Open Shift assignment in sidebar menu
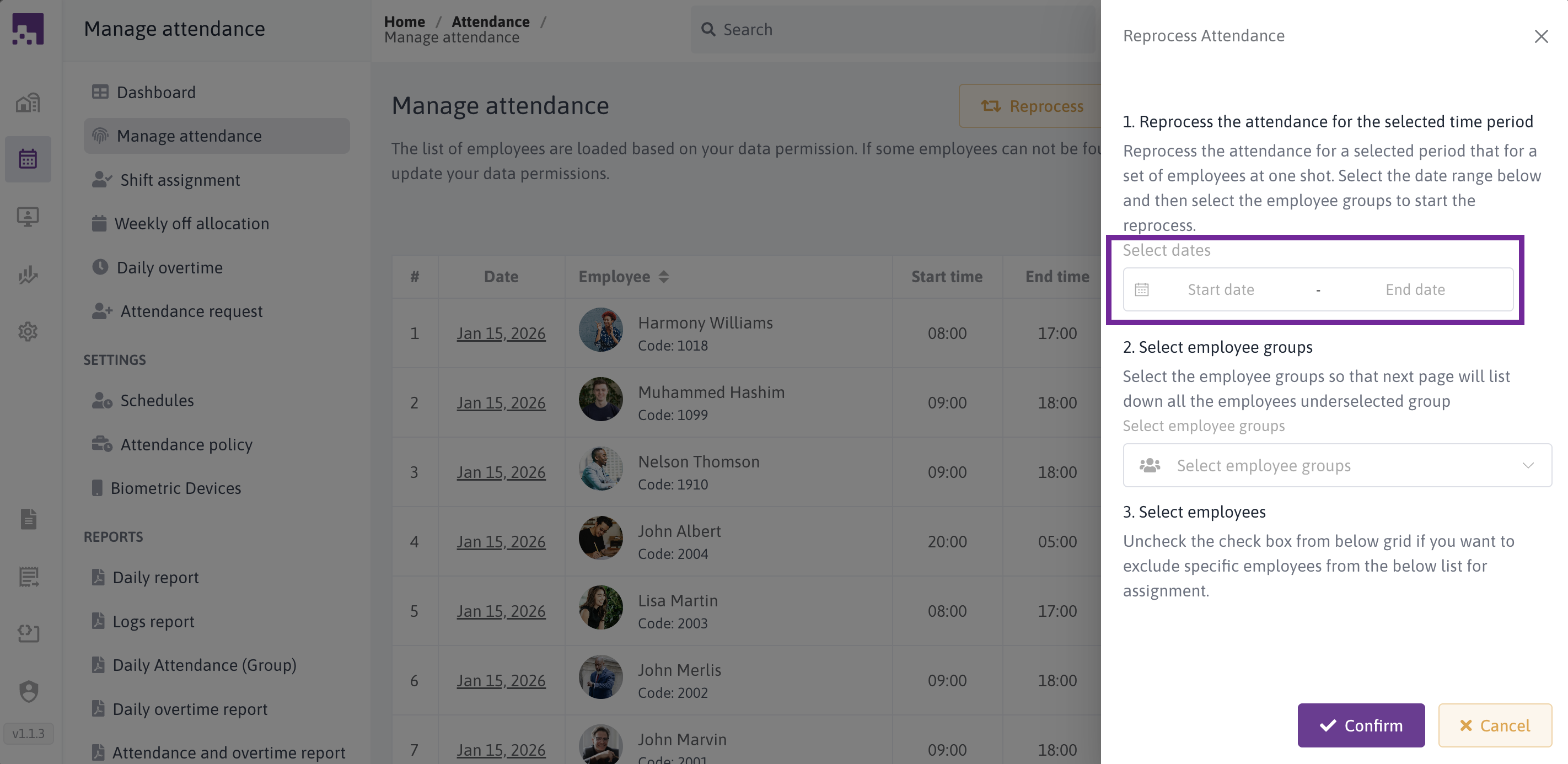1568x764 pixels. [180, 180]
